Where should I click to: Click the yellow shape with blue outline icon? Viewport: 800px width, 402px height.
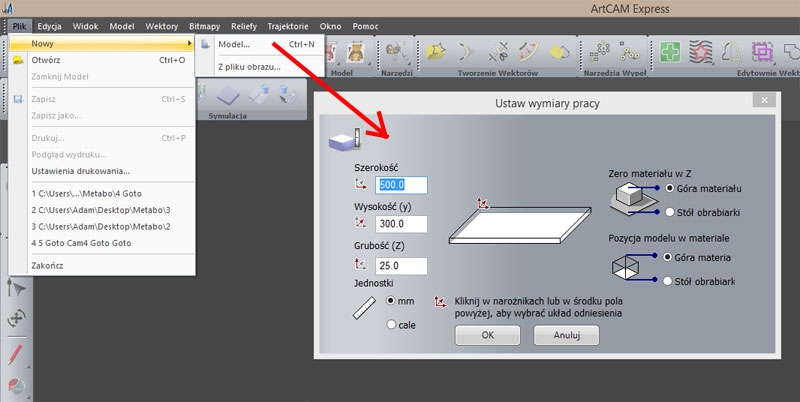(x=560, y=52)
